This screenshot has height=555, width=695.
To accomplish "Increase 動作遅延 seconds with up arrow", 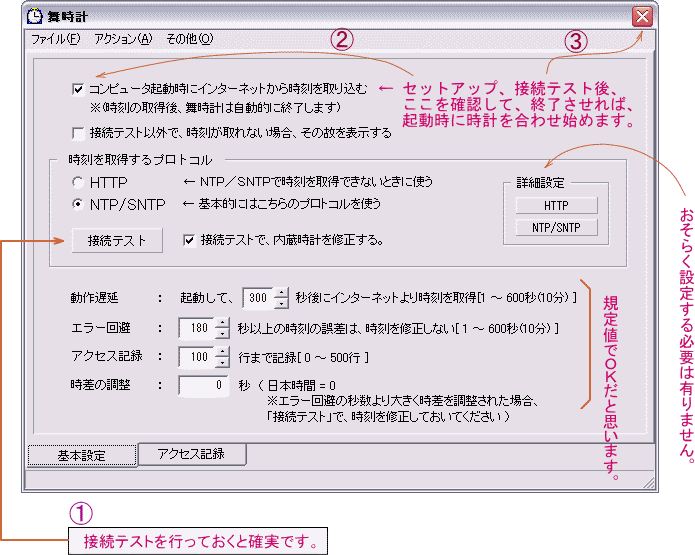I will [281, 292].
